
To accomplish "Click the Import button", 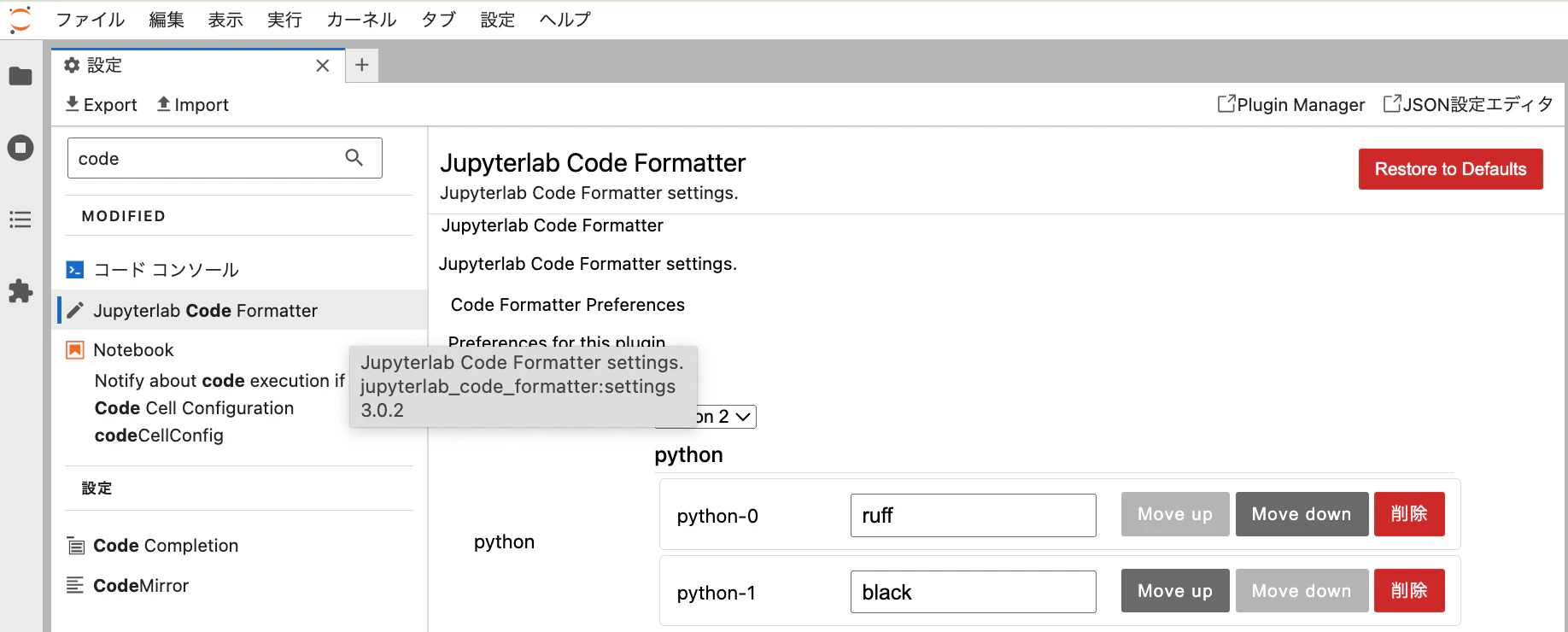I will tap(193, 104).
